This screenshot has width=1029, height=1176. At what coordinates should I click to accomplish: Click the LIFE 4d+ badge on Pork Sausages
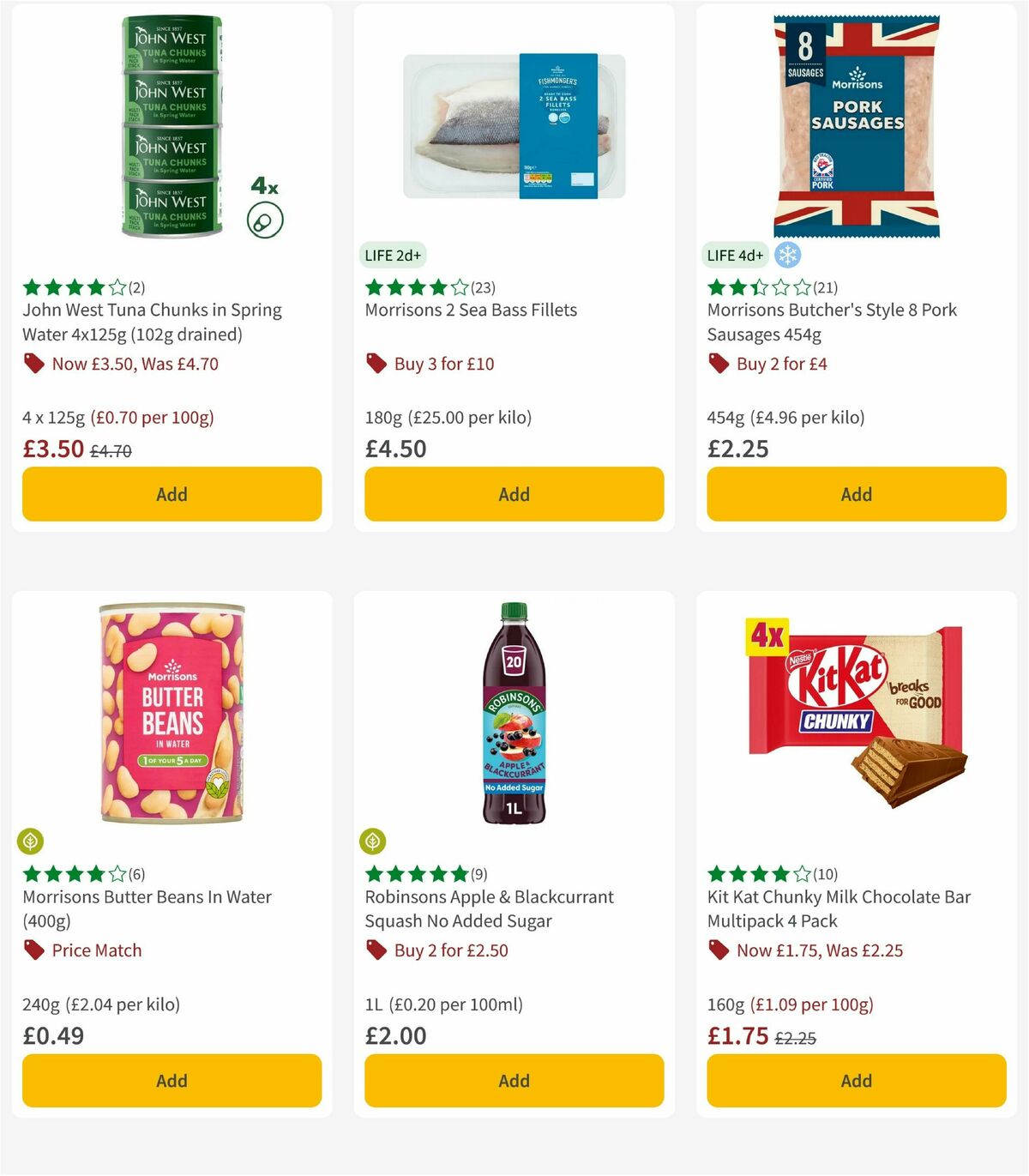tap(735, 255)
